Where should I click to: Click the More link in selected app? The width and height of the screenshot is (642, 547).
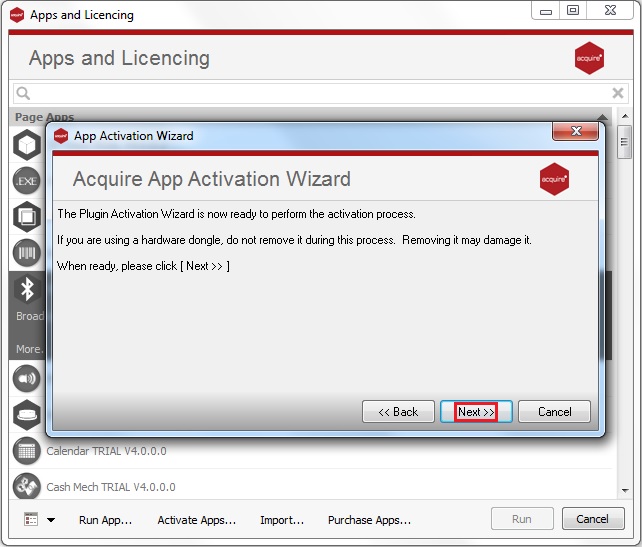coord(29,349)
